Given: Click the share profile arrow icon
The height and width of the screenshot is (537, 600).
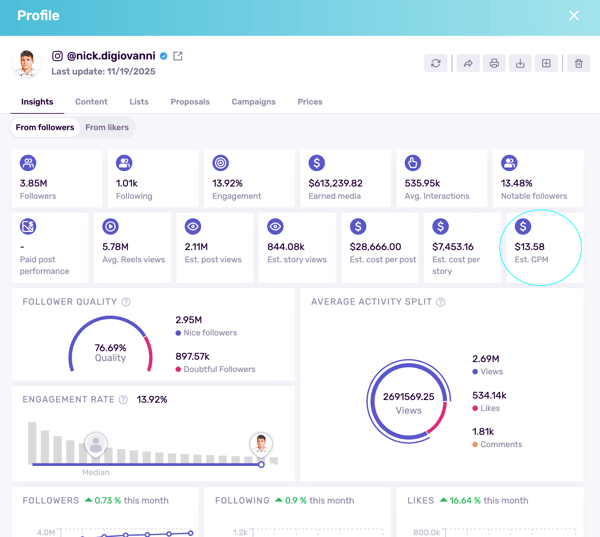Looking at the screenshot, I should coord(468,63).
